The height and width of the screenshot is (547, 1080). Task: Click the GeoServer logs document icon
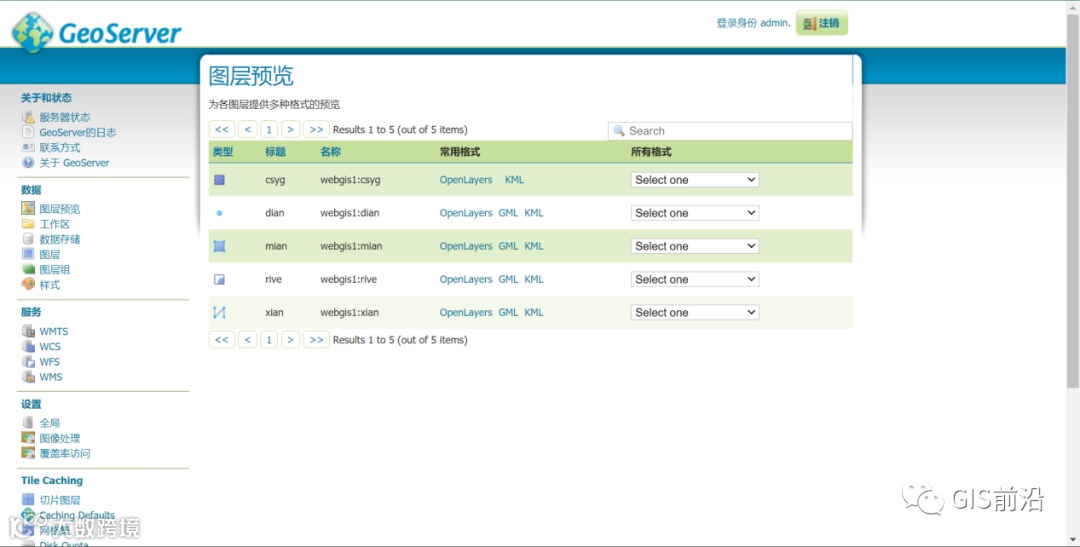28,132
